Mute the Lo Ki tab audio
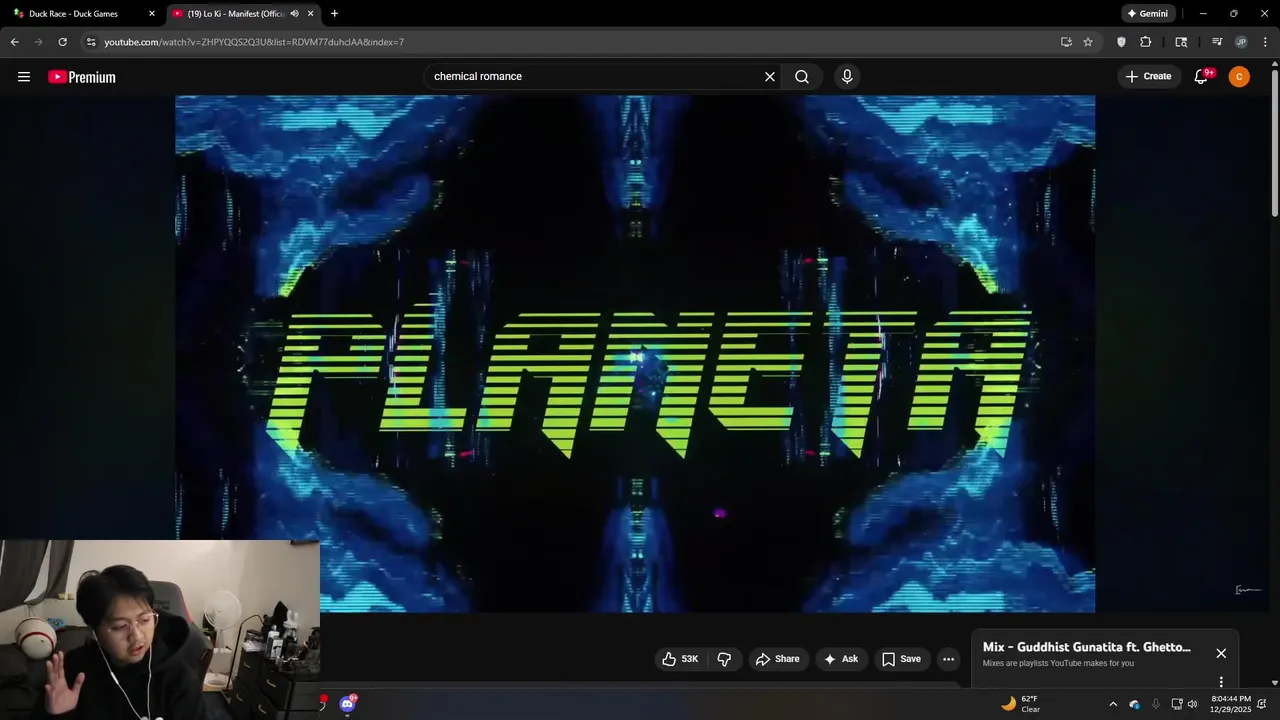 pos(295,14)
